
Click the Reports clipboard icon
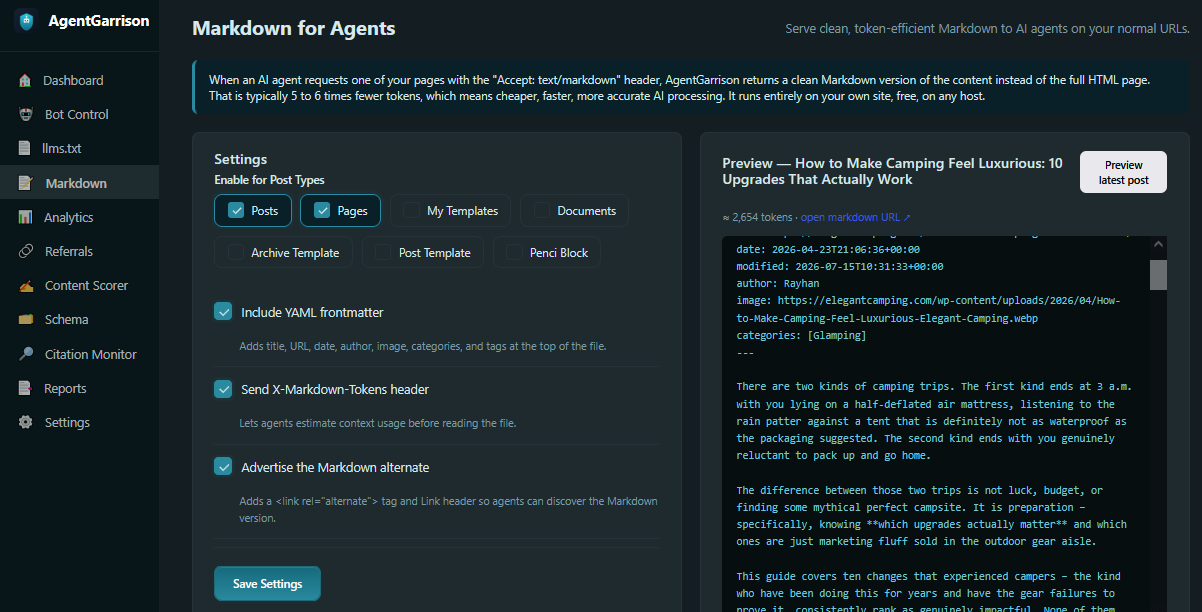25,388
